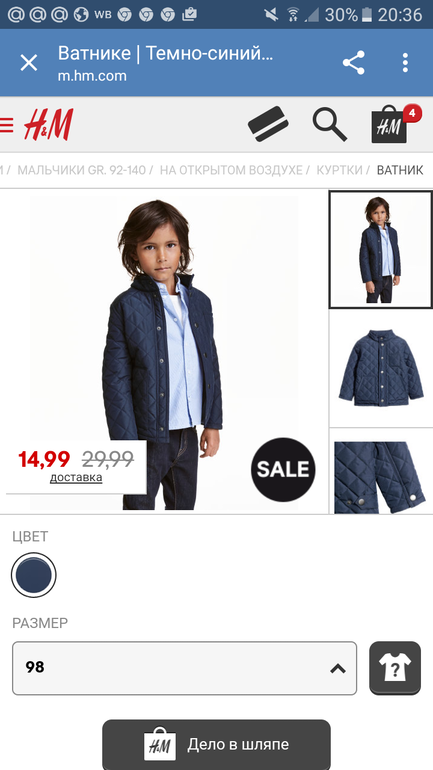Click the red H&M logo
433x770 pixels.
pyautogui.click(x=49, y=125)
